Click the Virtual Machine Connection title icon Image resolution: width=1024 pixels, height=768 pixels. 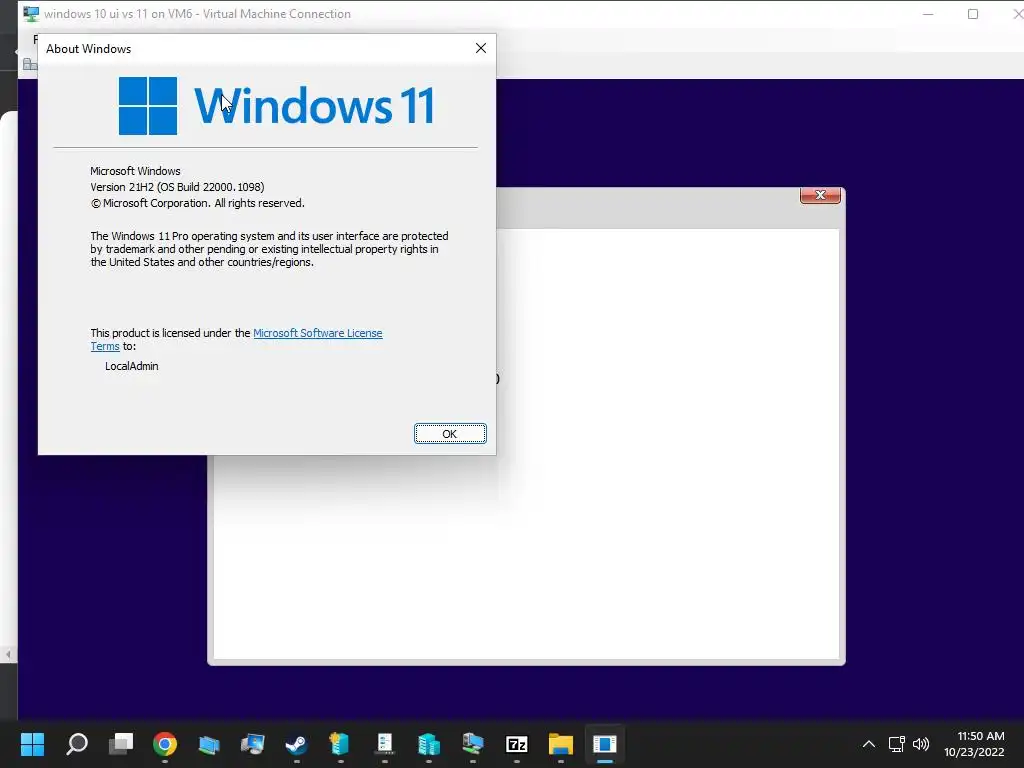pos(31,14)
